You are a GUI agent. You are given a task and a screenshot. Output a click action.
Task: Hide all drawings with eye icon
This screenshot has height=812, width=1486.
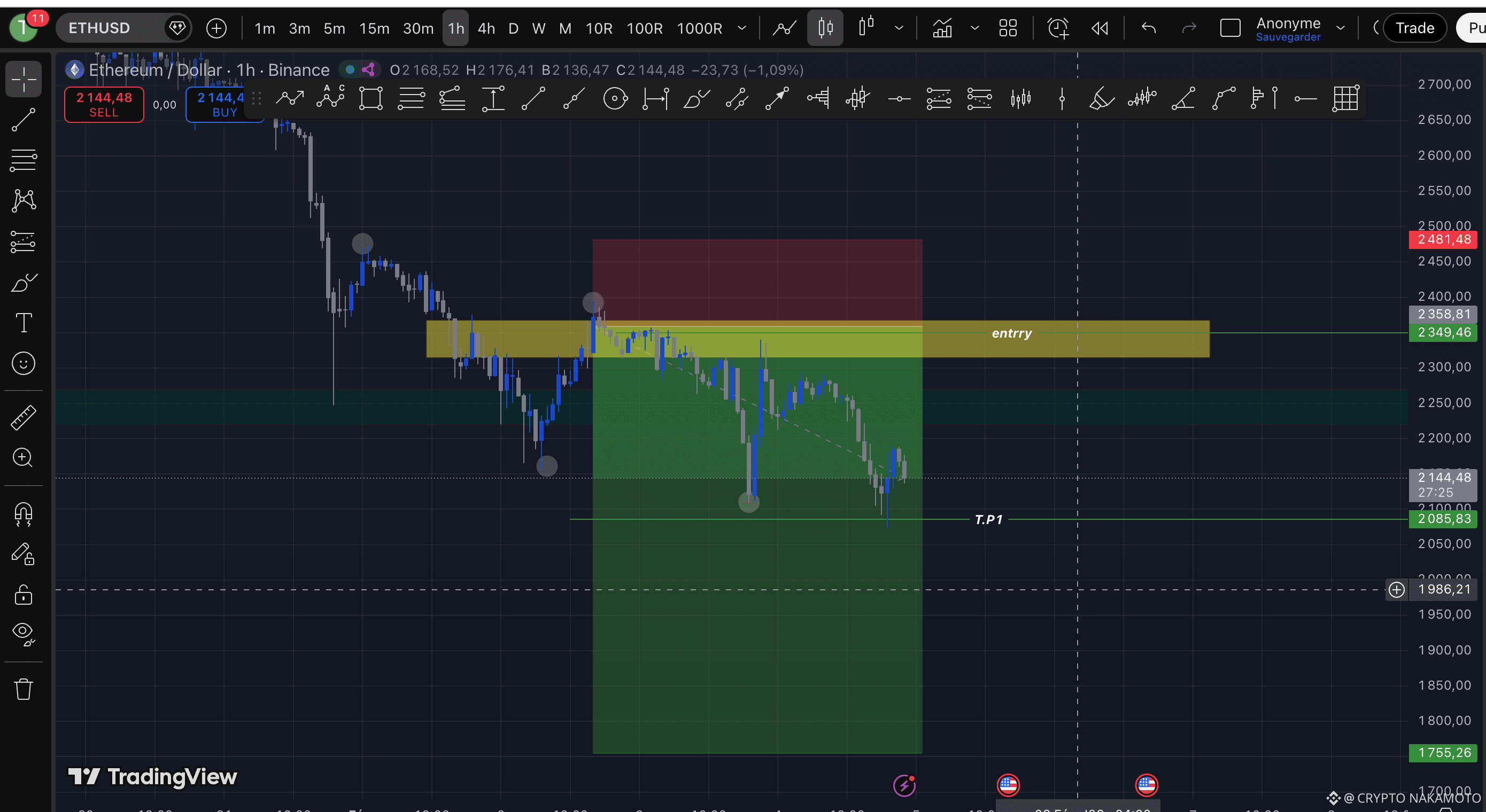point(24,633)
